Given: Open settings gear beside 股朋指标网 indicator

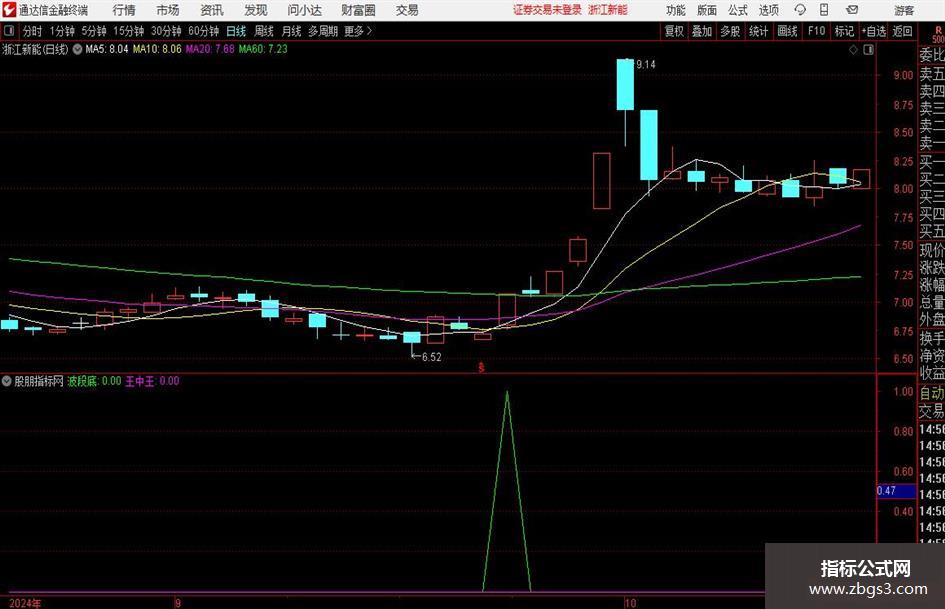Looking at the screenshot, I should (7, 381).
